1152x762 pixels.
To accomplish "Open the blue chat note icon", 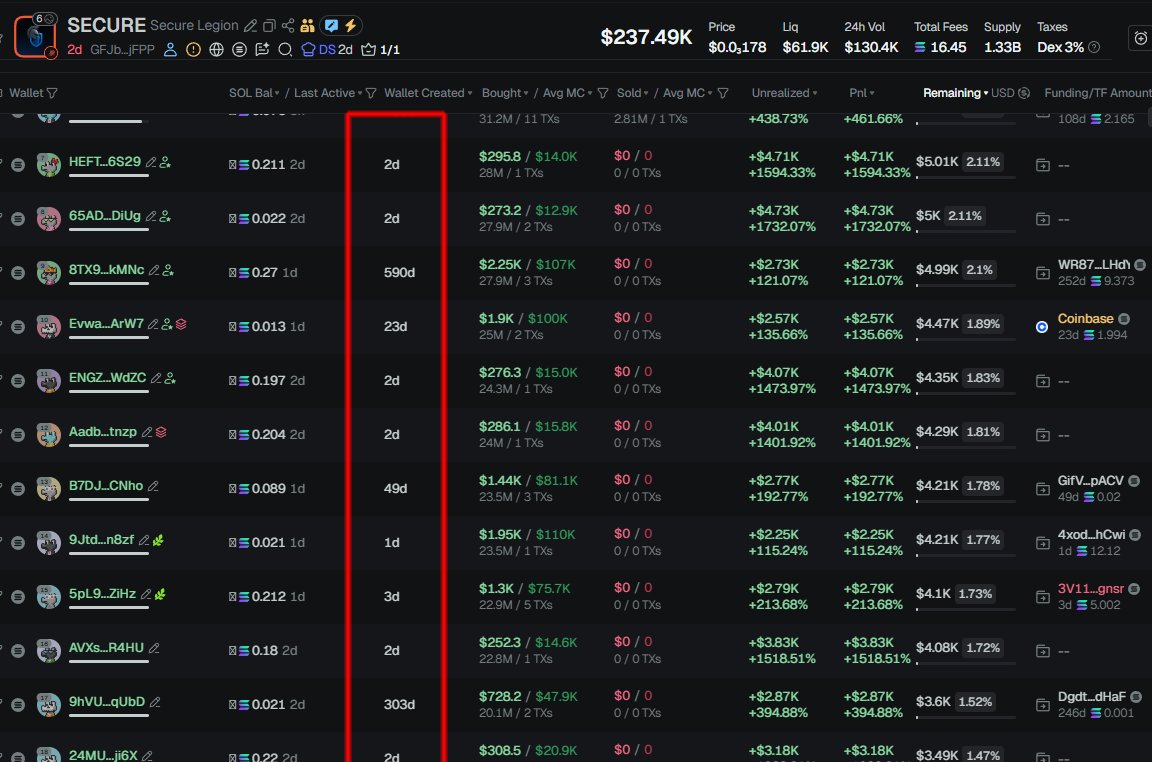I will tap(331, 26).
